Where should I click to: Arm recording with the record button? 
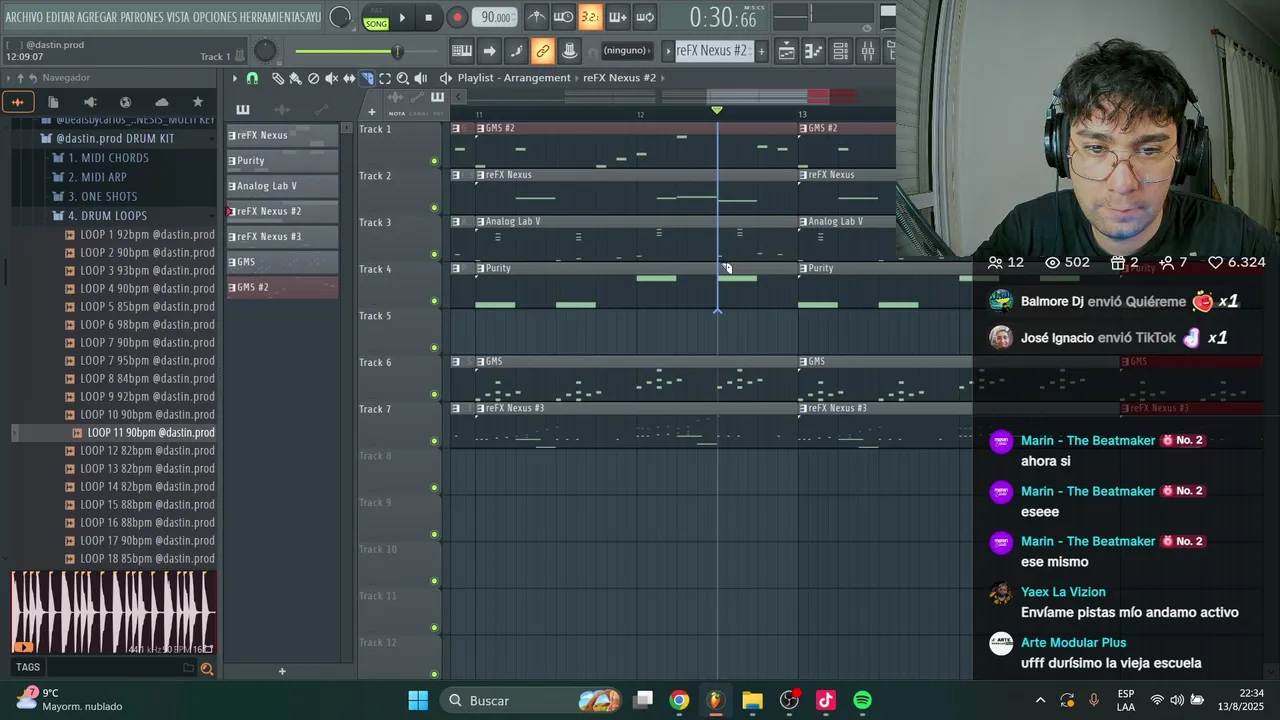[456, 17]
